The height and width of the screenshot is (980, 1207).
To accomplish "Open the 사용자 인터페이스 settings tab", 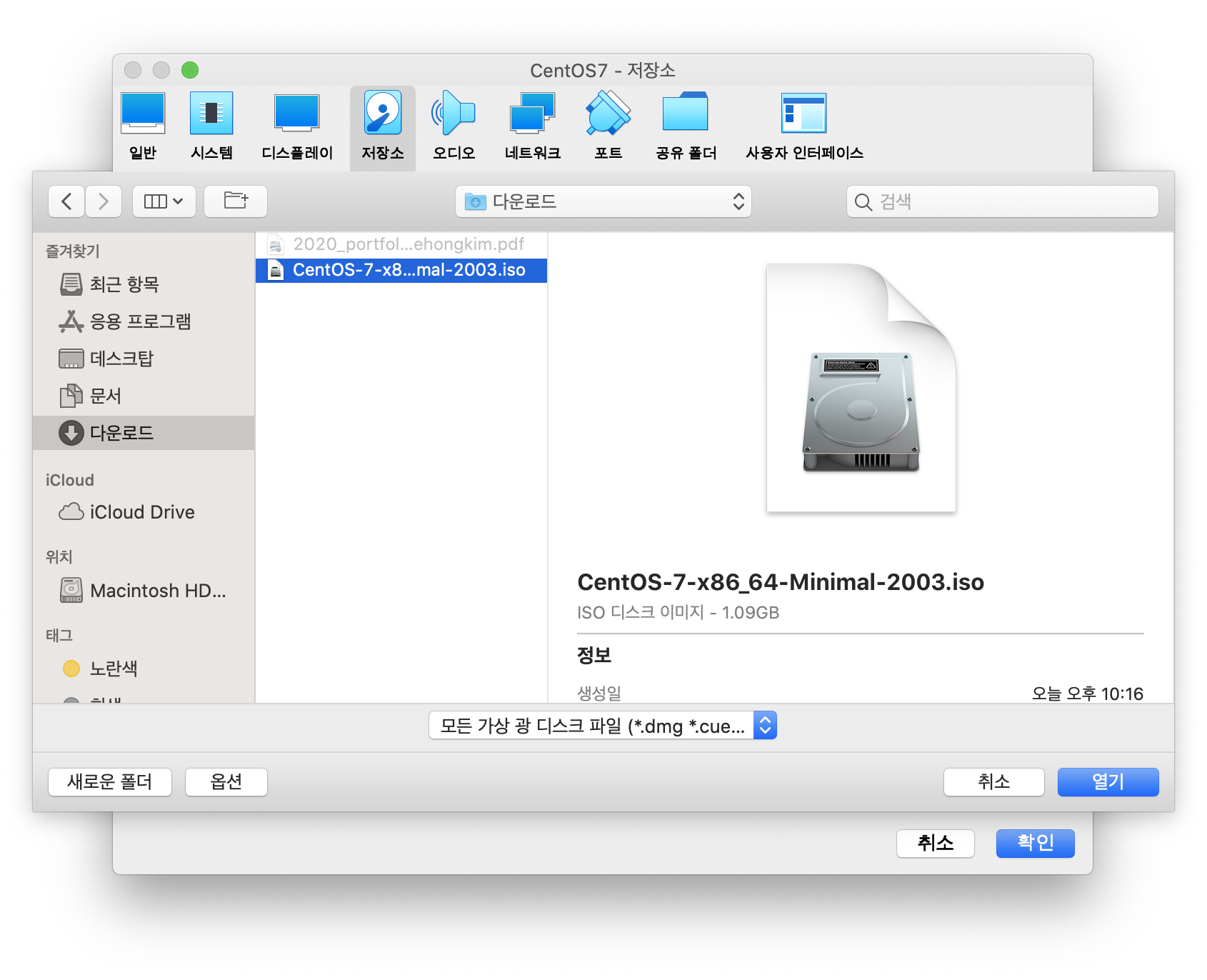I will click(x=804, y=127).
